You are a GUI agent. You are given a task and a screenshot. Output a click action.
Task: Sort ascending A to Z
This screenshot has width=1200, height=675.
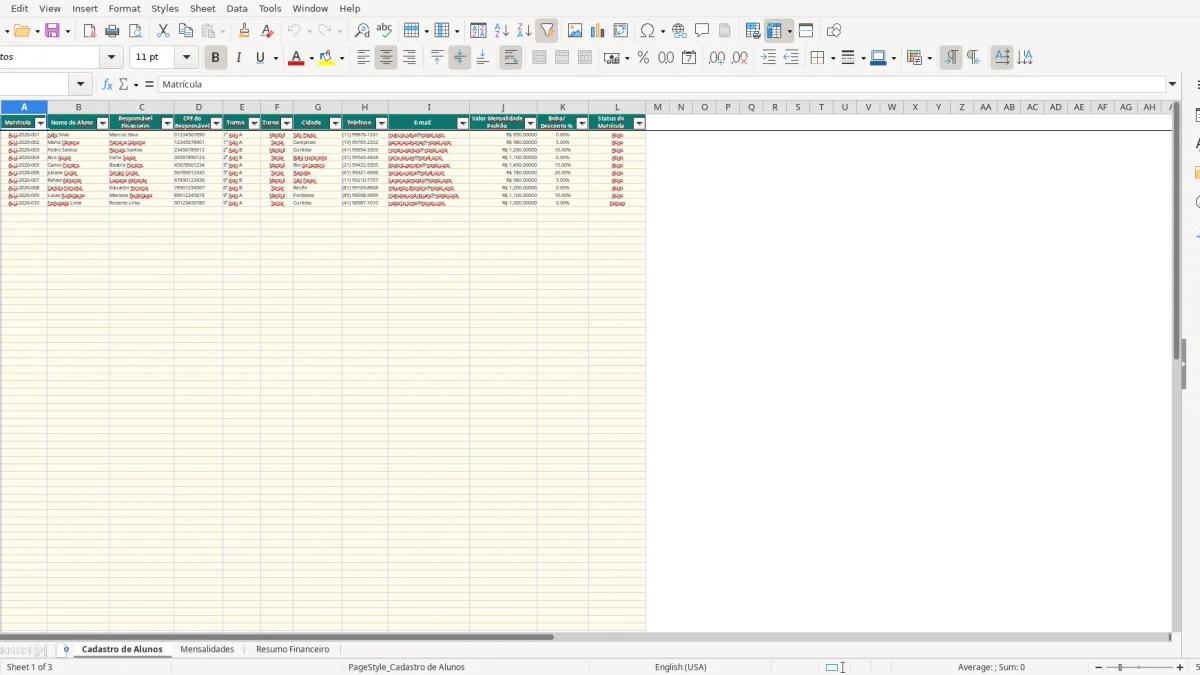click(501, 31)
